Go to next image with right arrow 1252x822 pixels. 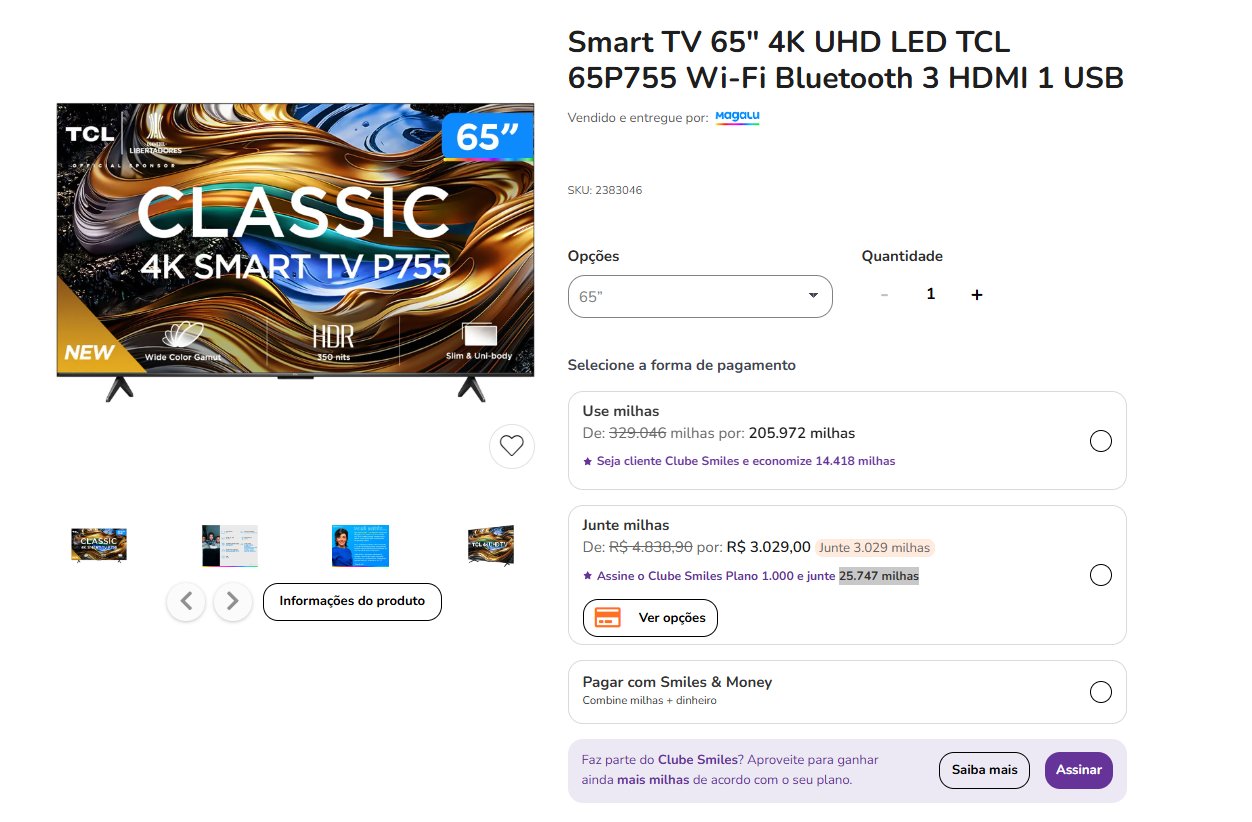[233, 601]
